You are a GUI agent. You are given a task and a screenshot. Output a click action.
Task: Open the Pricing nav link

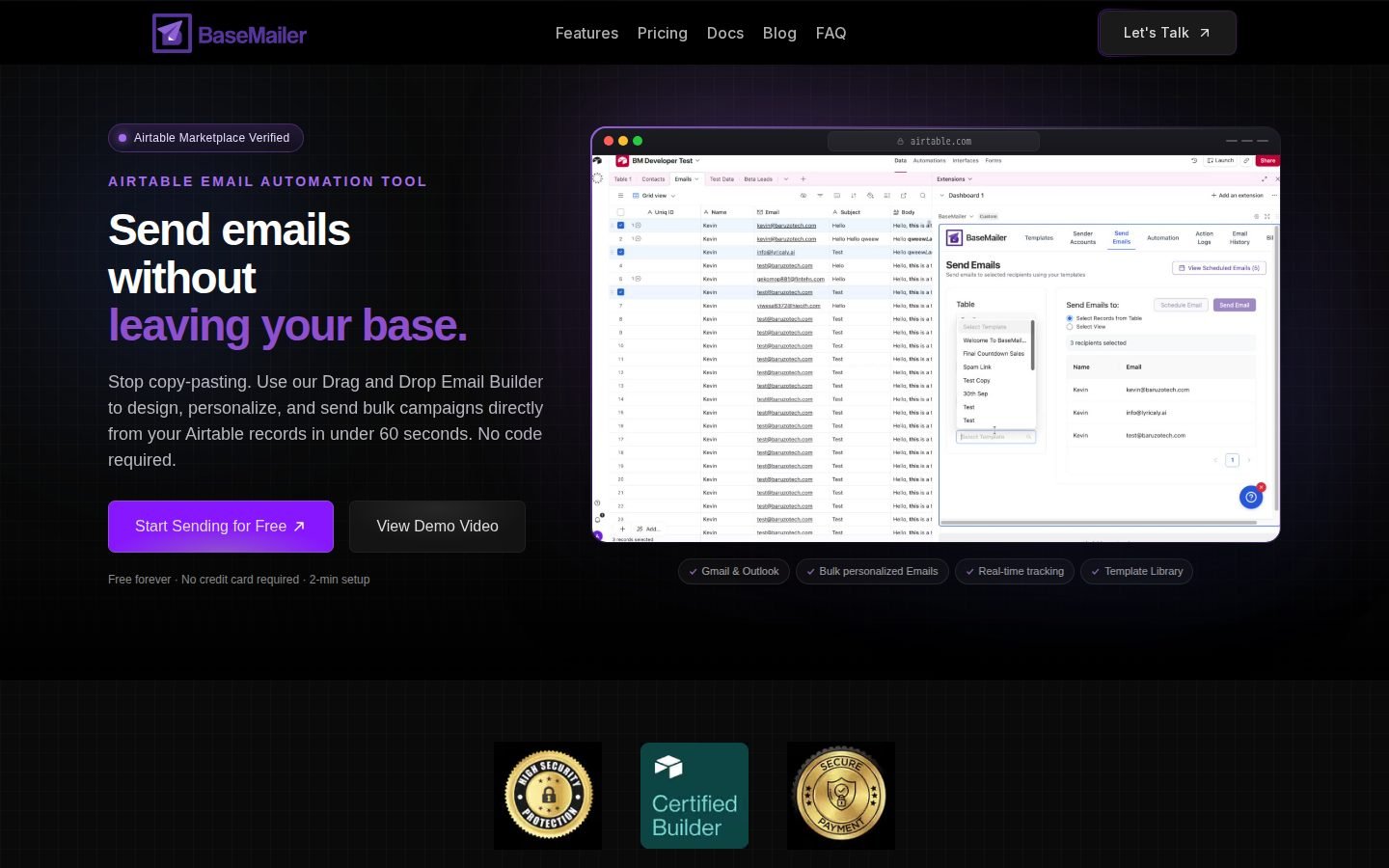(662, 33)
